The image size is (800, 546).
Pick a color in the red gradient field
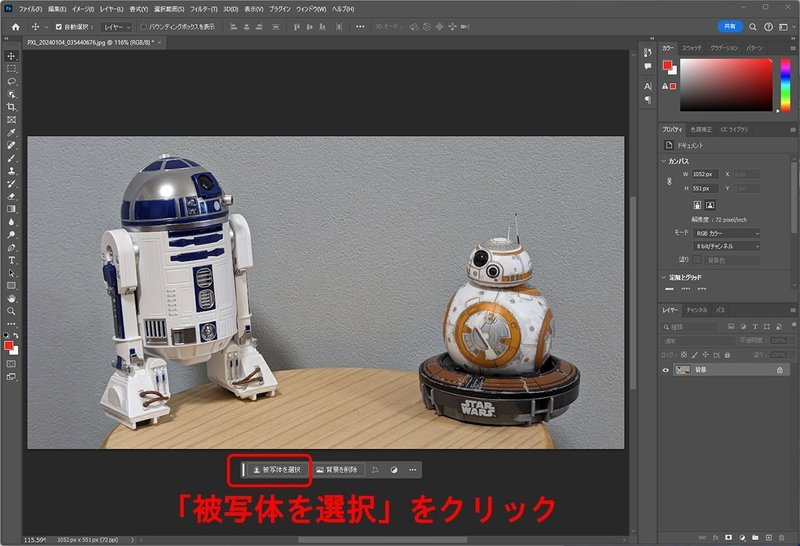[726, 84]
